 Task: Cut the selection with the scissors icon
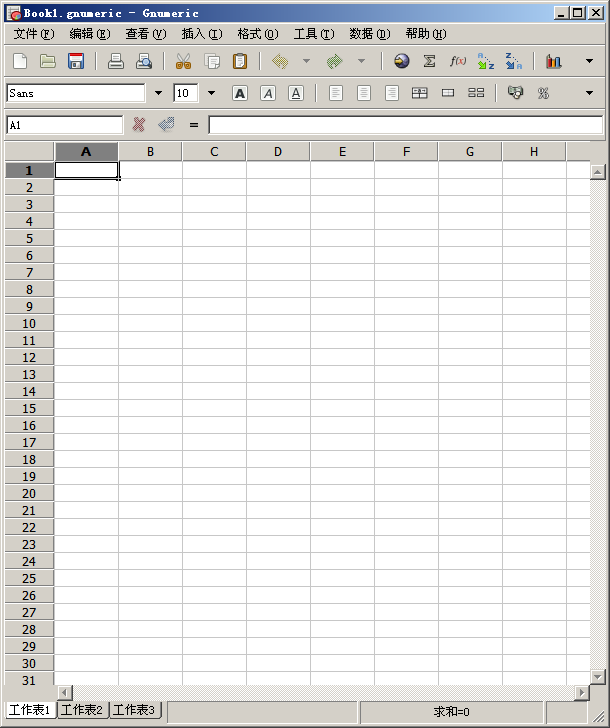(x=183, y=61)
